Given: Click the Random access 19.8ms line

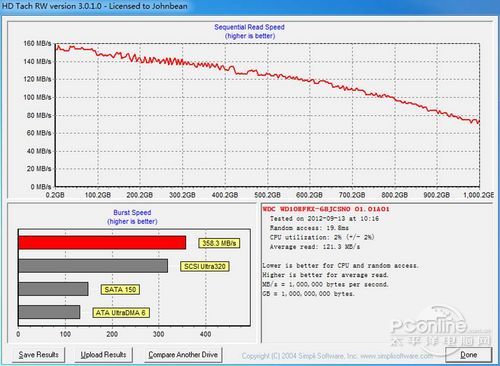Looking at the screenshot, I should coord(309,228).
